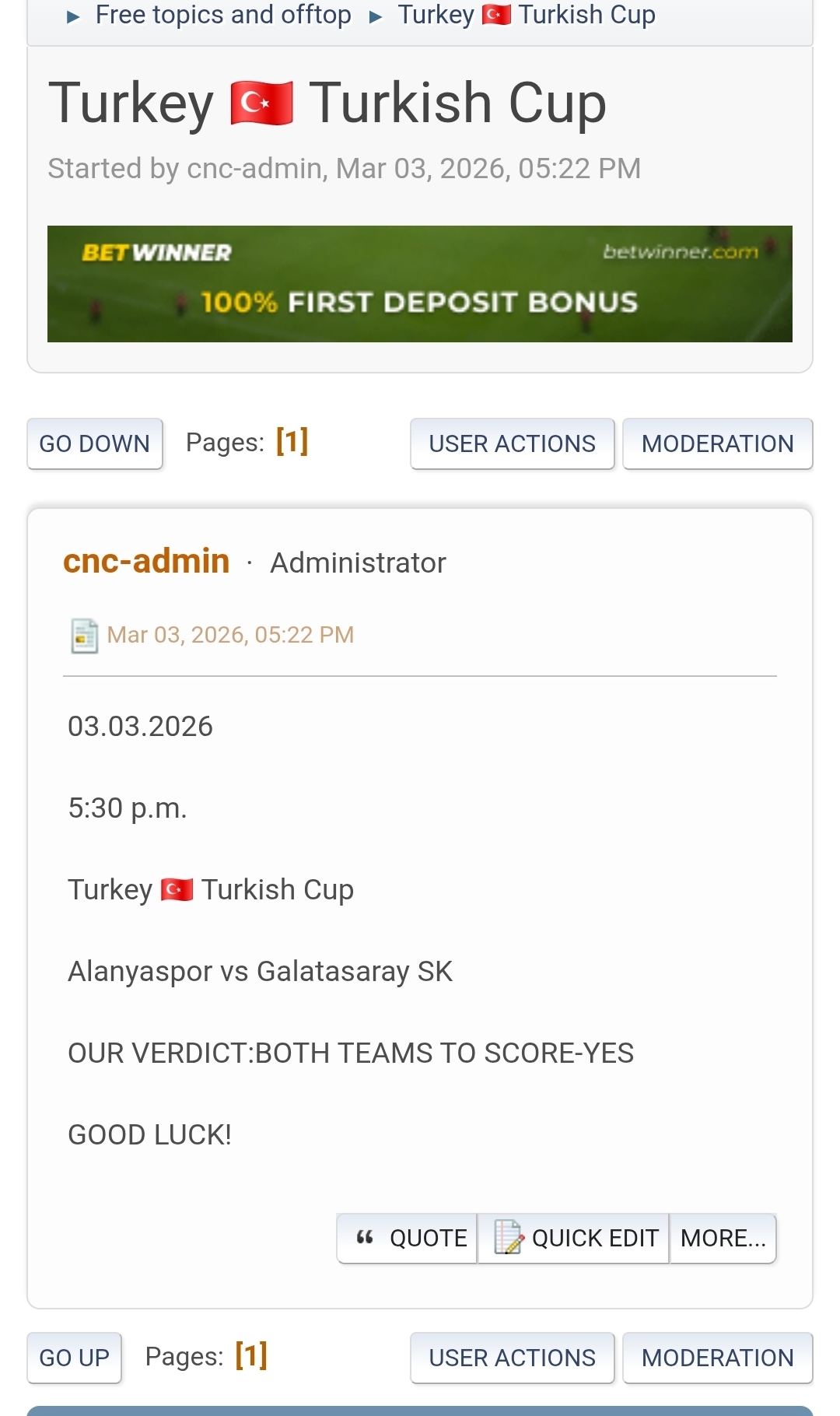840x1416 pixels.
Task: Open the bottom Moderation menu
Action: pyautogui.click(x=717, y=1358)
